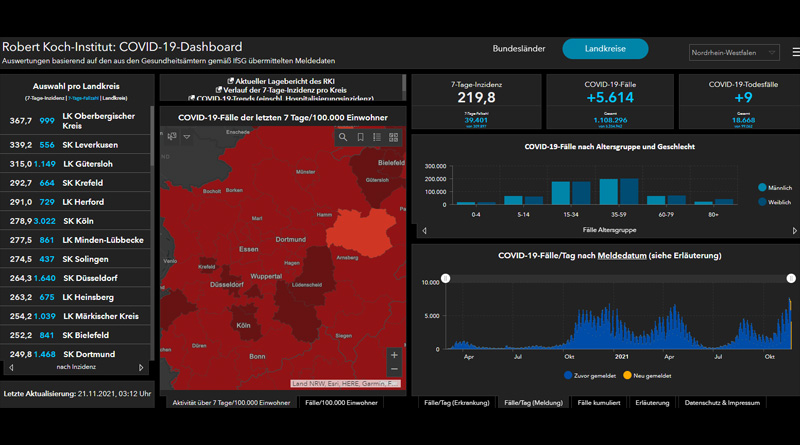Click the Landkreis list scrollbar
800x445 pixels.
[x=152, y=138]
